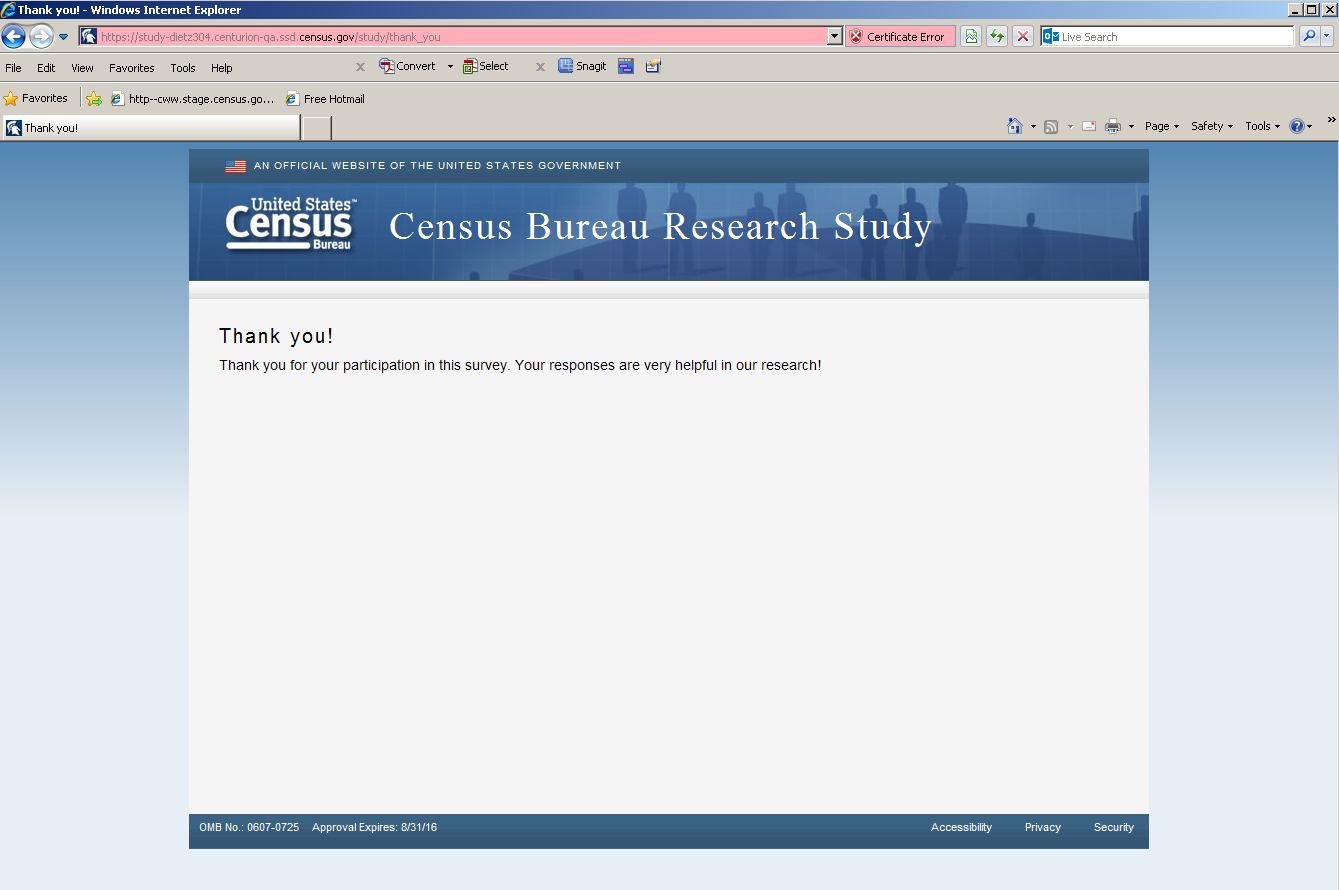Expand the Convert PDF dropdown arrow
Viewport: 1339px width, 890px height.
coord(450,67)
